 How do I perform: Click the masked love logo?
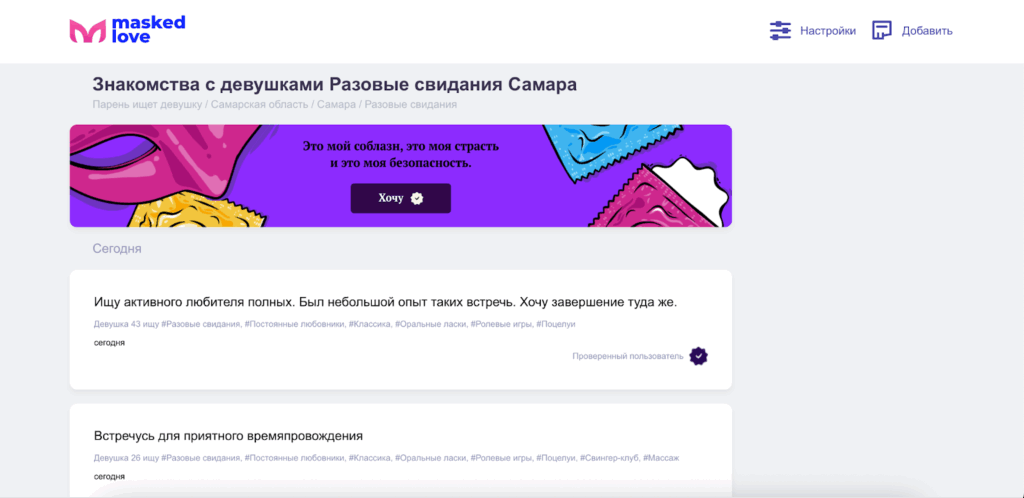pyautogui.click(x=127, y=30)
